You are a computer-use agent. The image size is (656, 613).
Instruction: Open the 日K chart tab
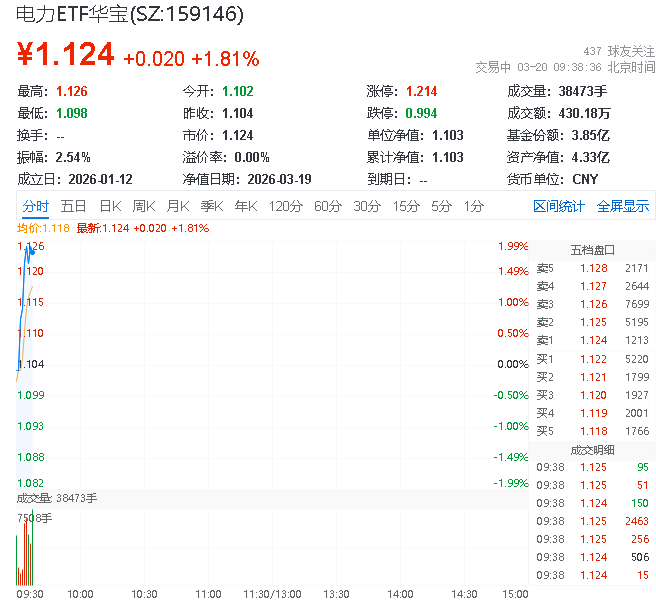pos(110,206)
